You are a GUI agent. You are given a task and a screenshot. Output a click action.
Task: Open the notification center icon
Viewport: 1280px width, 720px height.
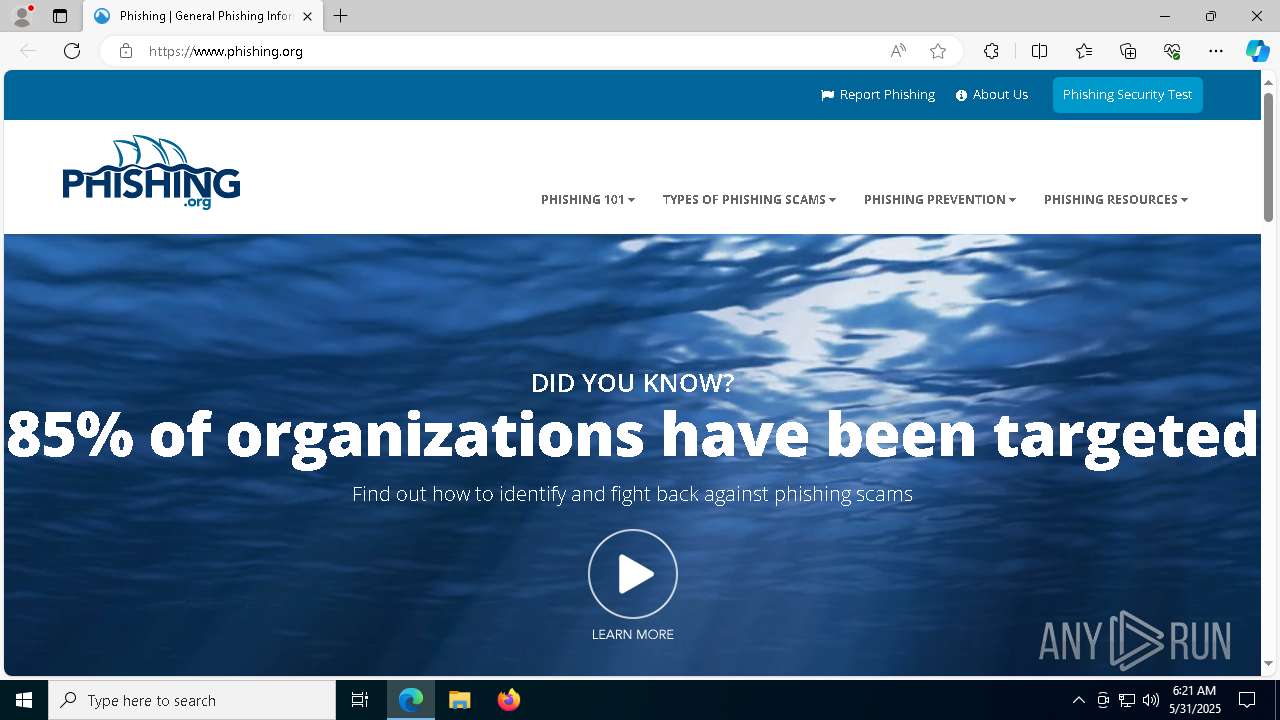(x=1247, y=700)
